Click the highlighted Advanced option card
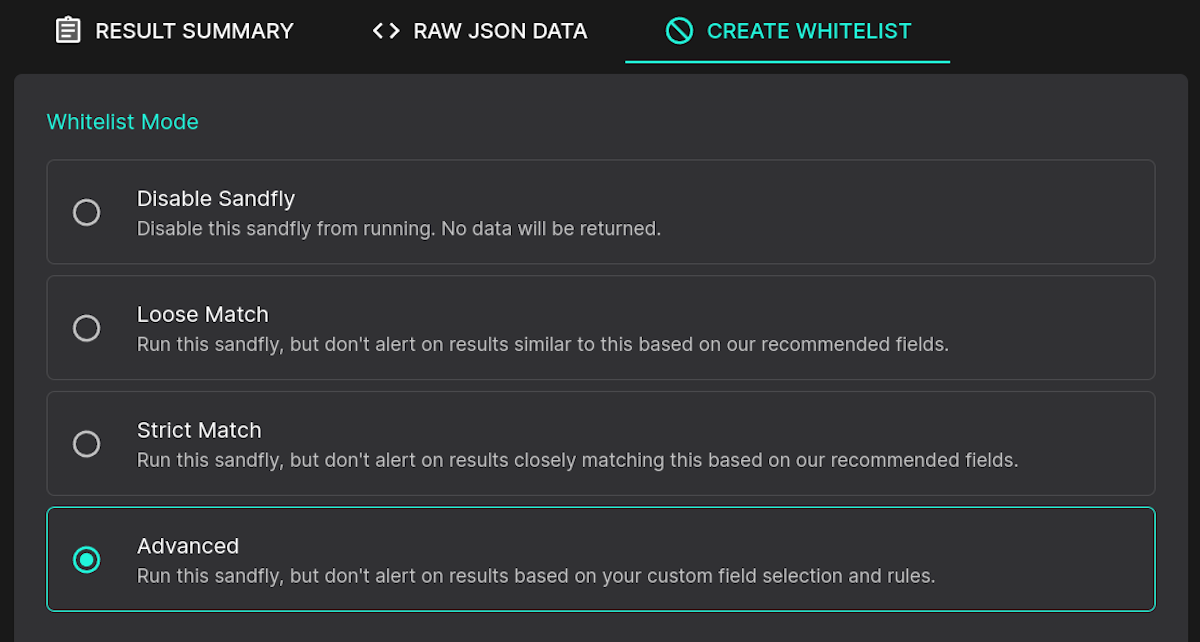The width and height of the screenshot is (1200, 642). pyautogui.click(x=600, y=560)
